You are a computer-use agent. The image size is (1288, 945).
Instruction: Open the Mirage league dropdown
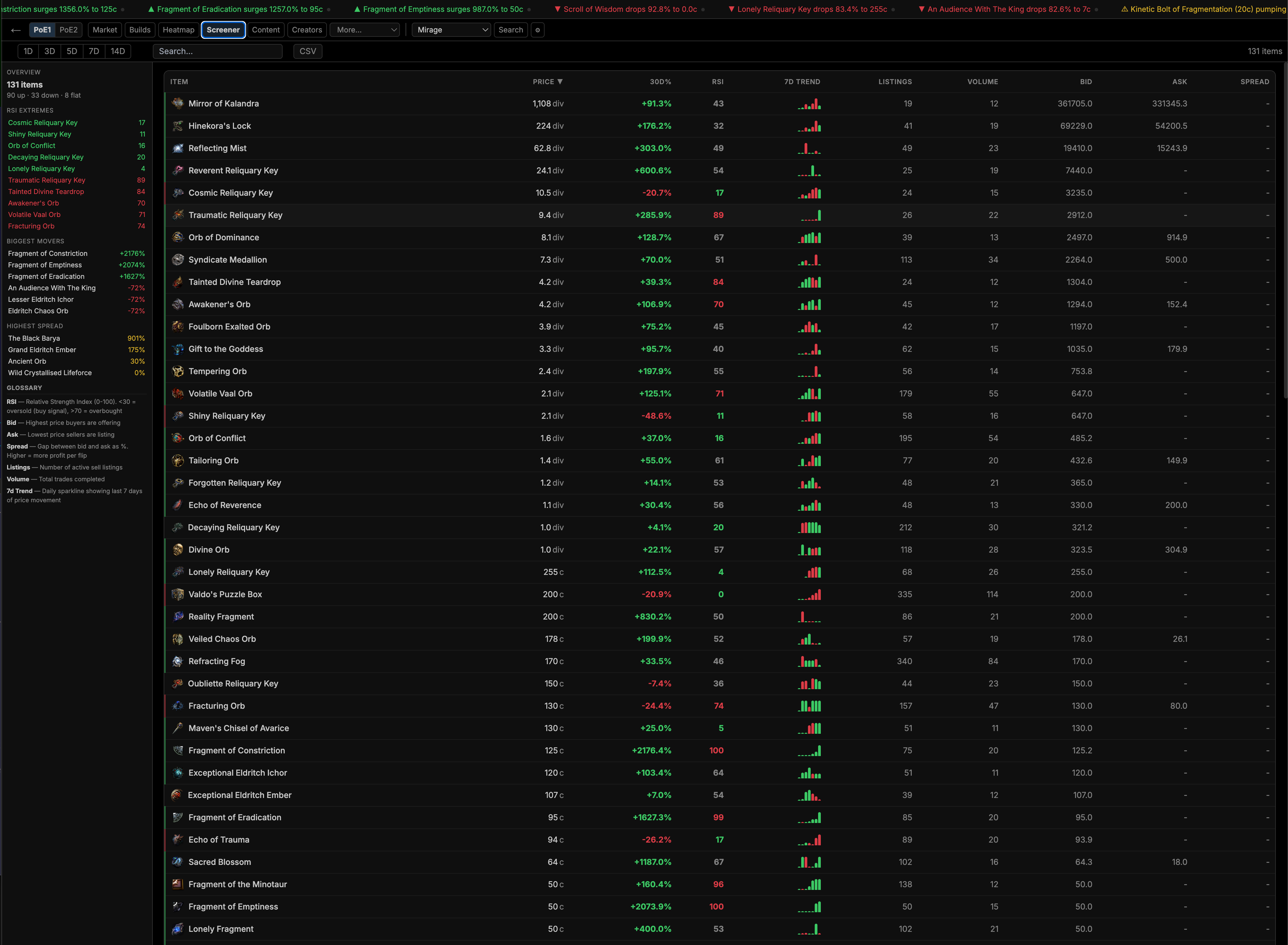451,30
